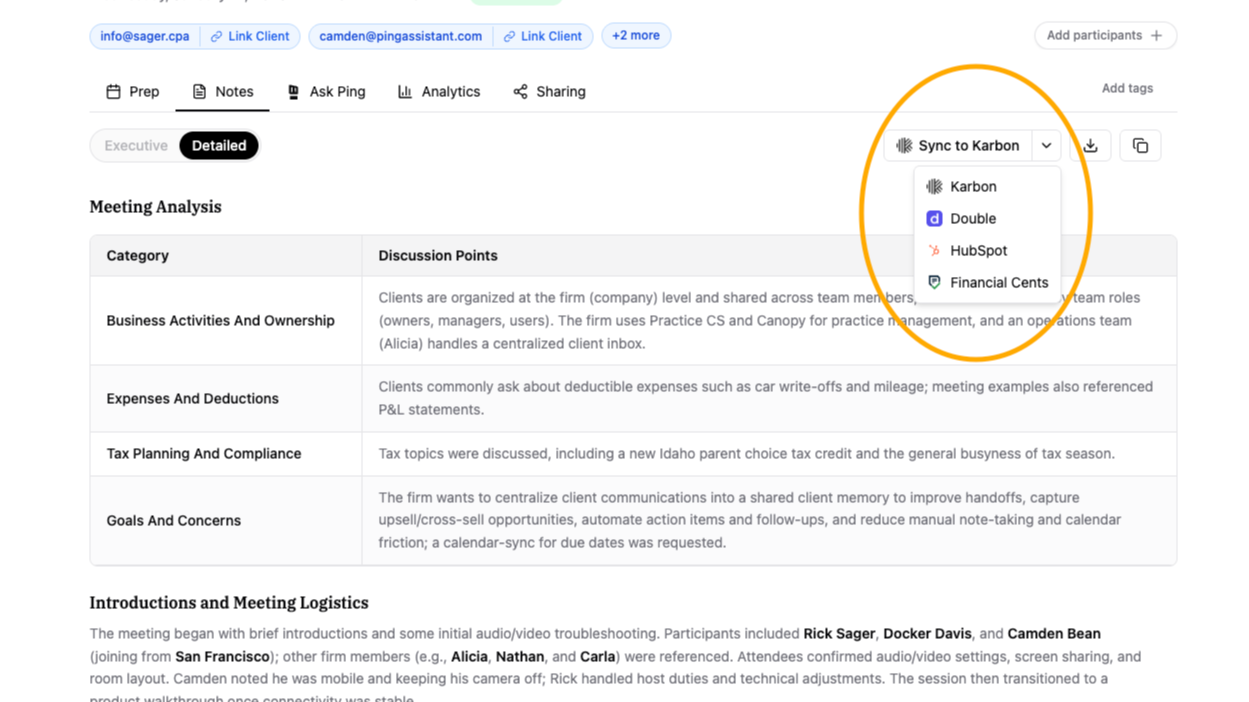Link client for info@sager.cpa
Viewport: 1249px width, 702px height.
(x=250, y=36)
